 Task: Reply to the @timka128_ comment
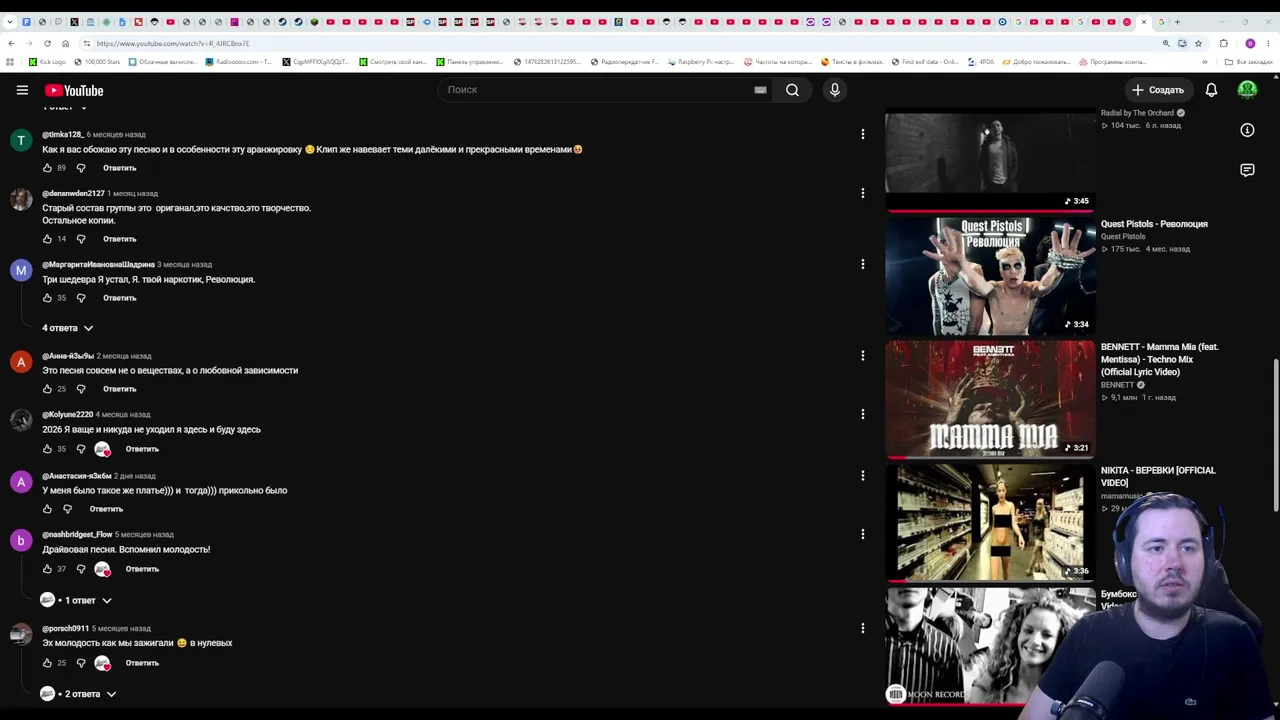tap(119, 168)
